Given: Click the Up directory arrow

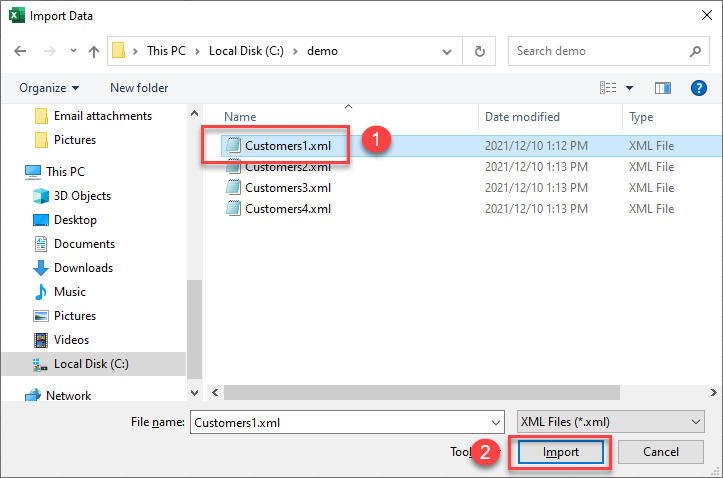Looking at the screenshot, I should click(x=94, y=51).
